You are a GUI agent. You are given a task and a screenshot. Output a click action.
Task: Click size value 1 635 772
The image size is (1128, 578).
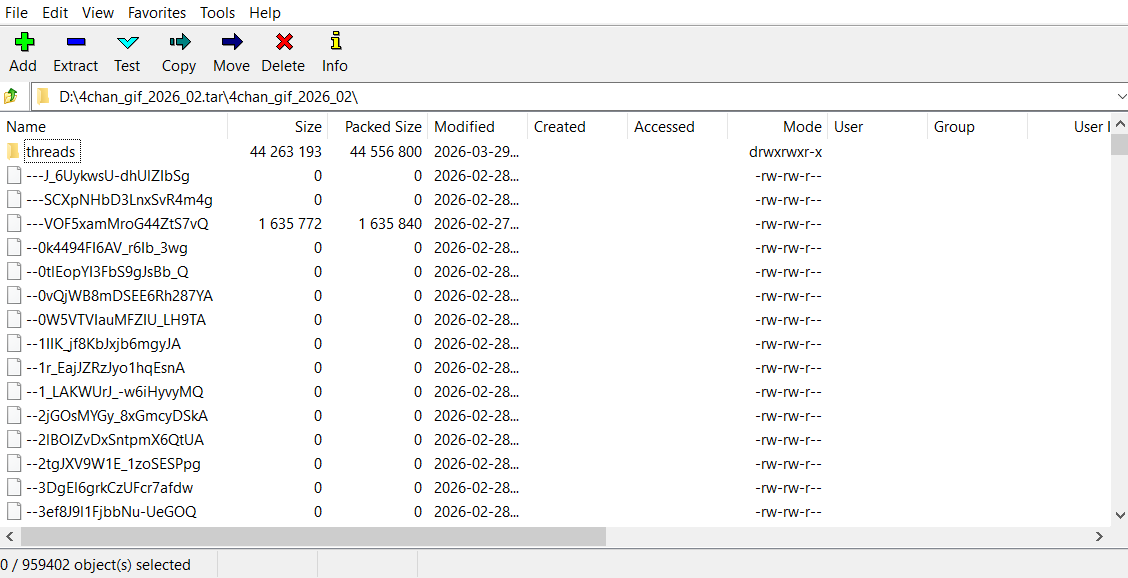click(x=290, y=224)
